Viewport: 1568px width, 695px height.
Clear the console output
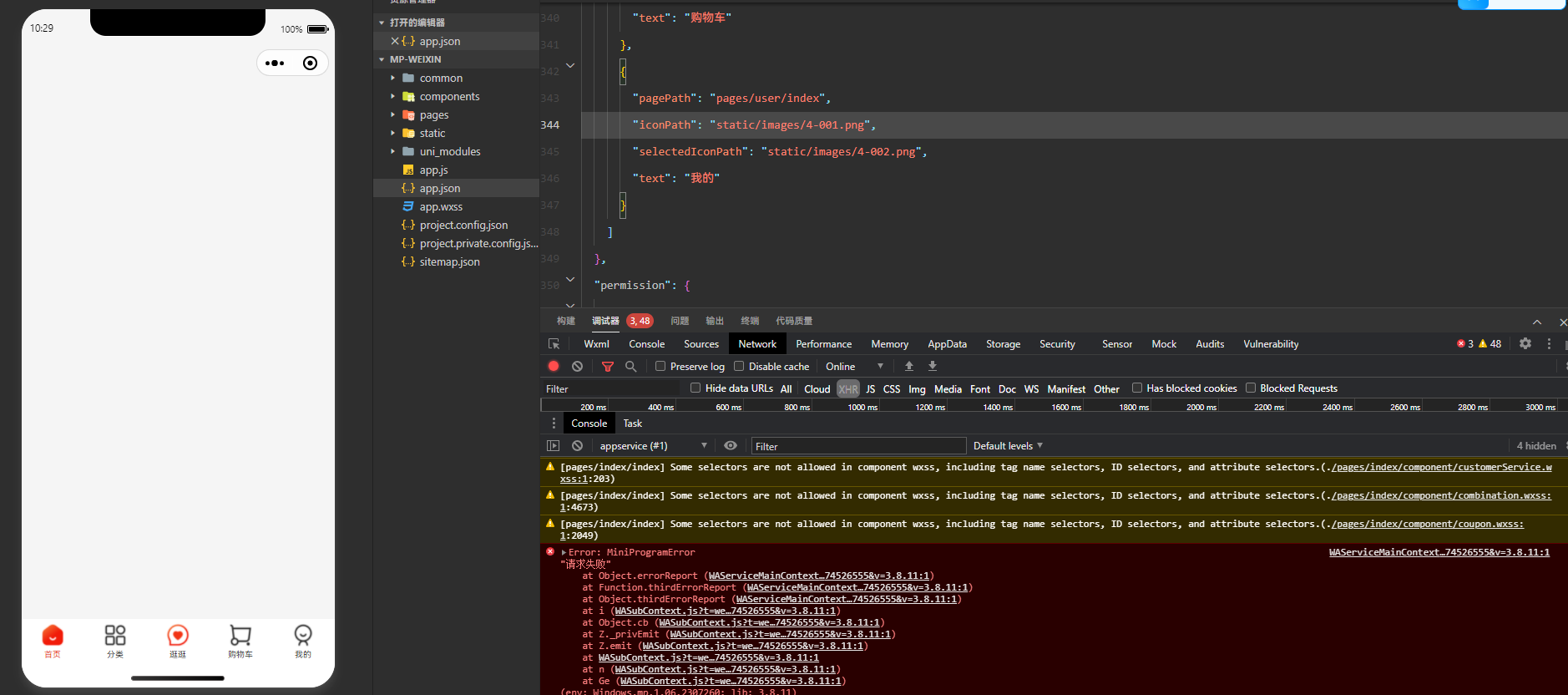pos(577,446)
